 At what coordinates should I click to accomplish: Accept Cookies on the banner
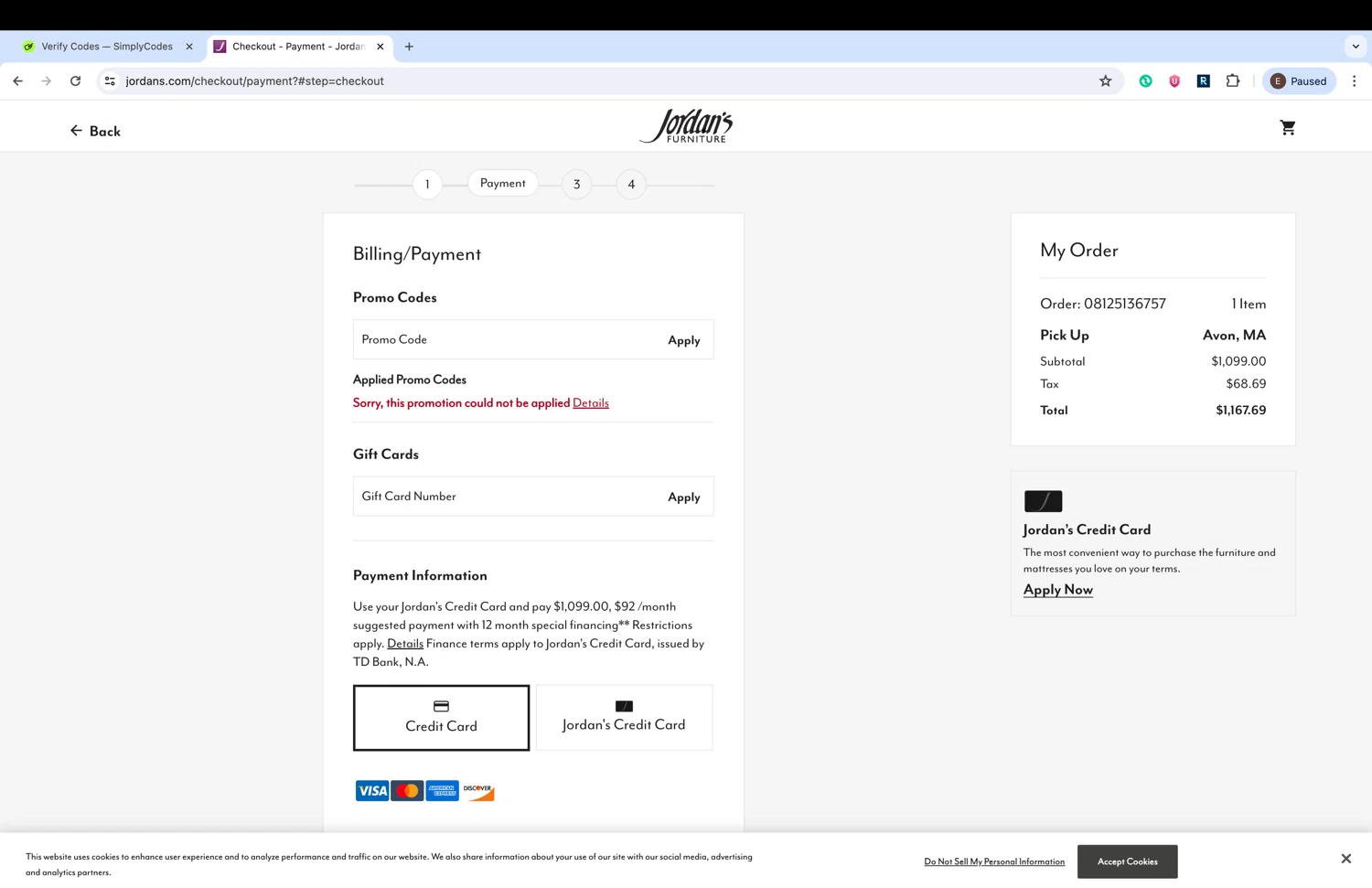click(1128, 861)
